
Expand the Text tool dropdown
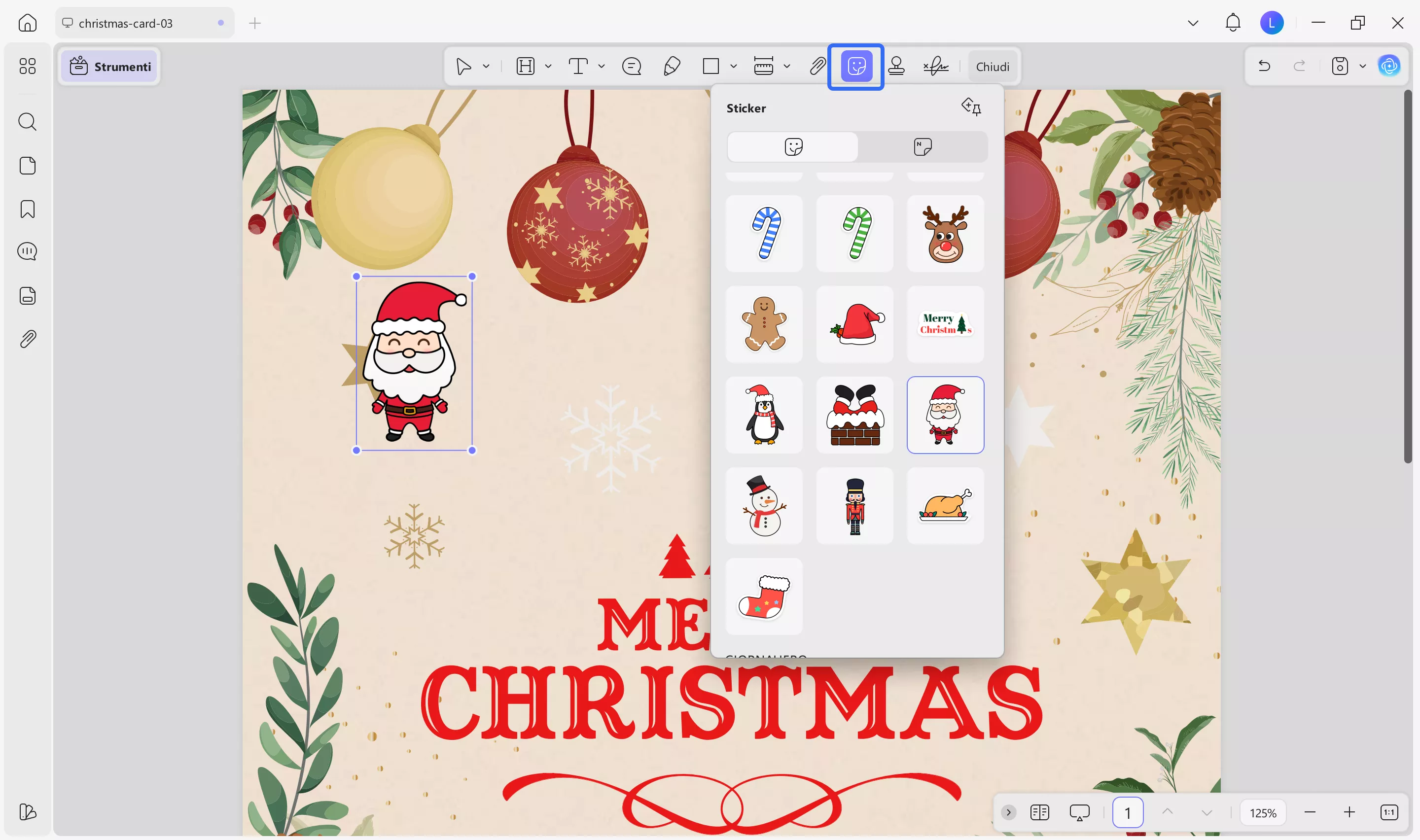(x=602, y=66)
